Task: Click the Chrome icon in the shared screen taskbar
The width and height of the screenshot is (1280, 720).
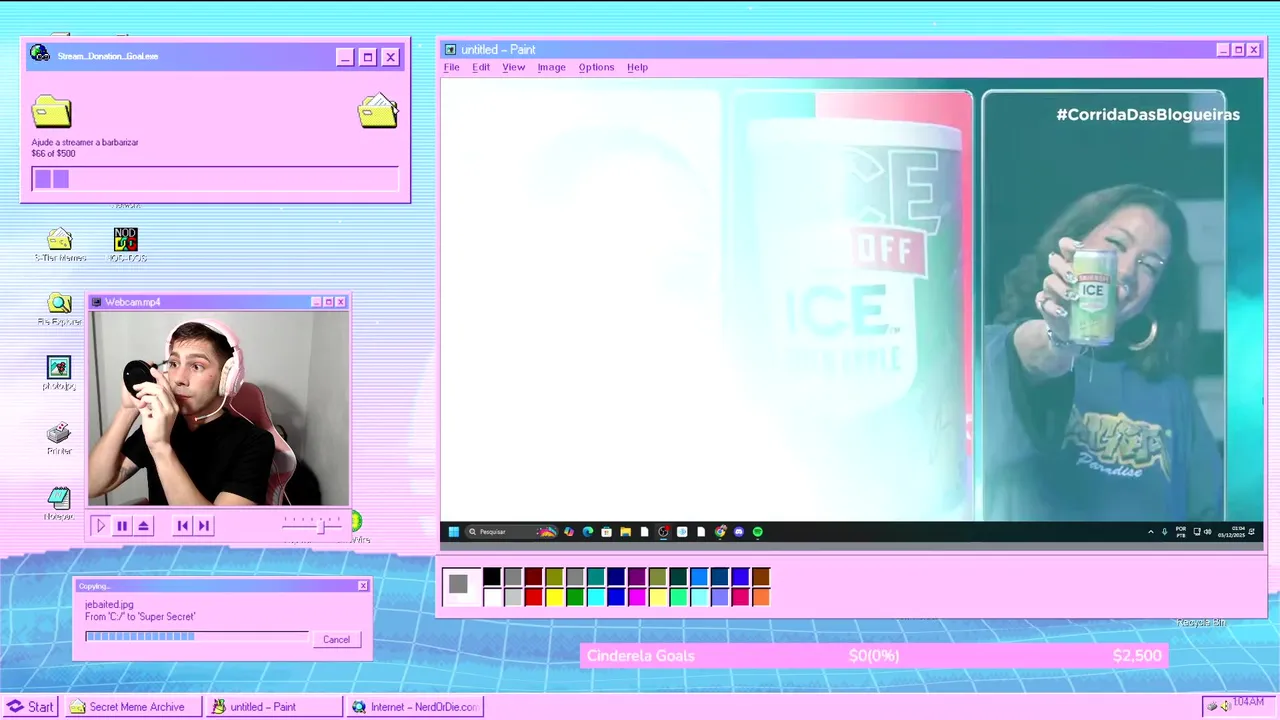Action: click(720, 532)
